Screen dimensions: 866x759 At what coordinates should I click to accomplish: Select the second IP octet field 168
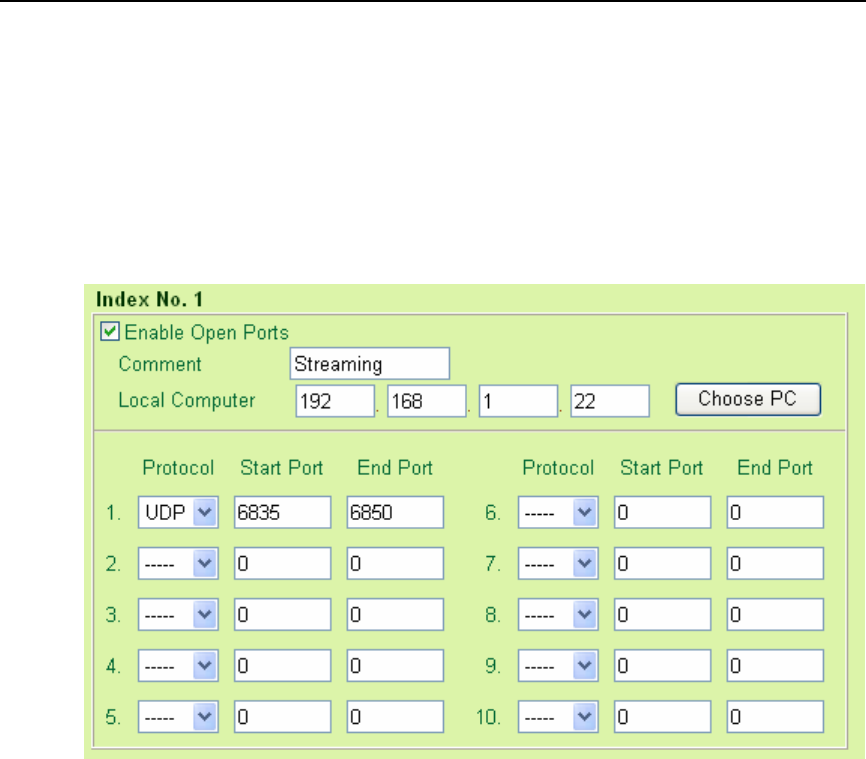426,401
